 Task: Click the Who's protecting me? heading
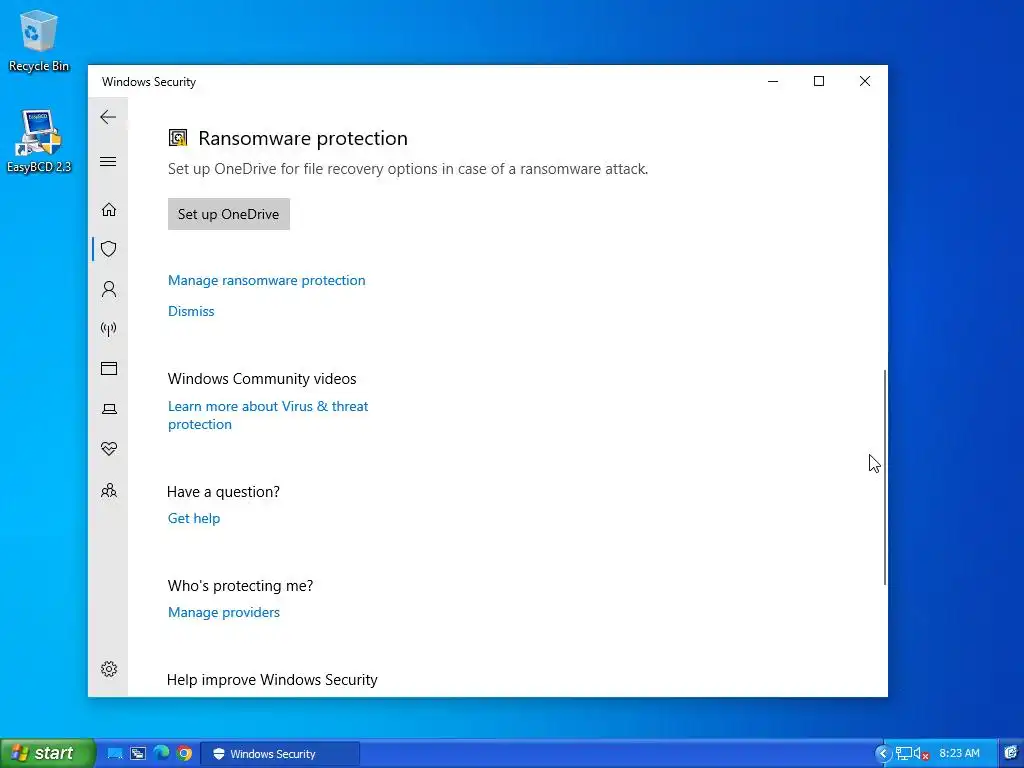[240, 586]
